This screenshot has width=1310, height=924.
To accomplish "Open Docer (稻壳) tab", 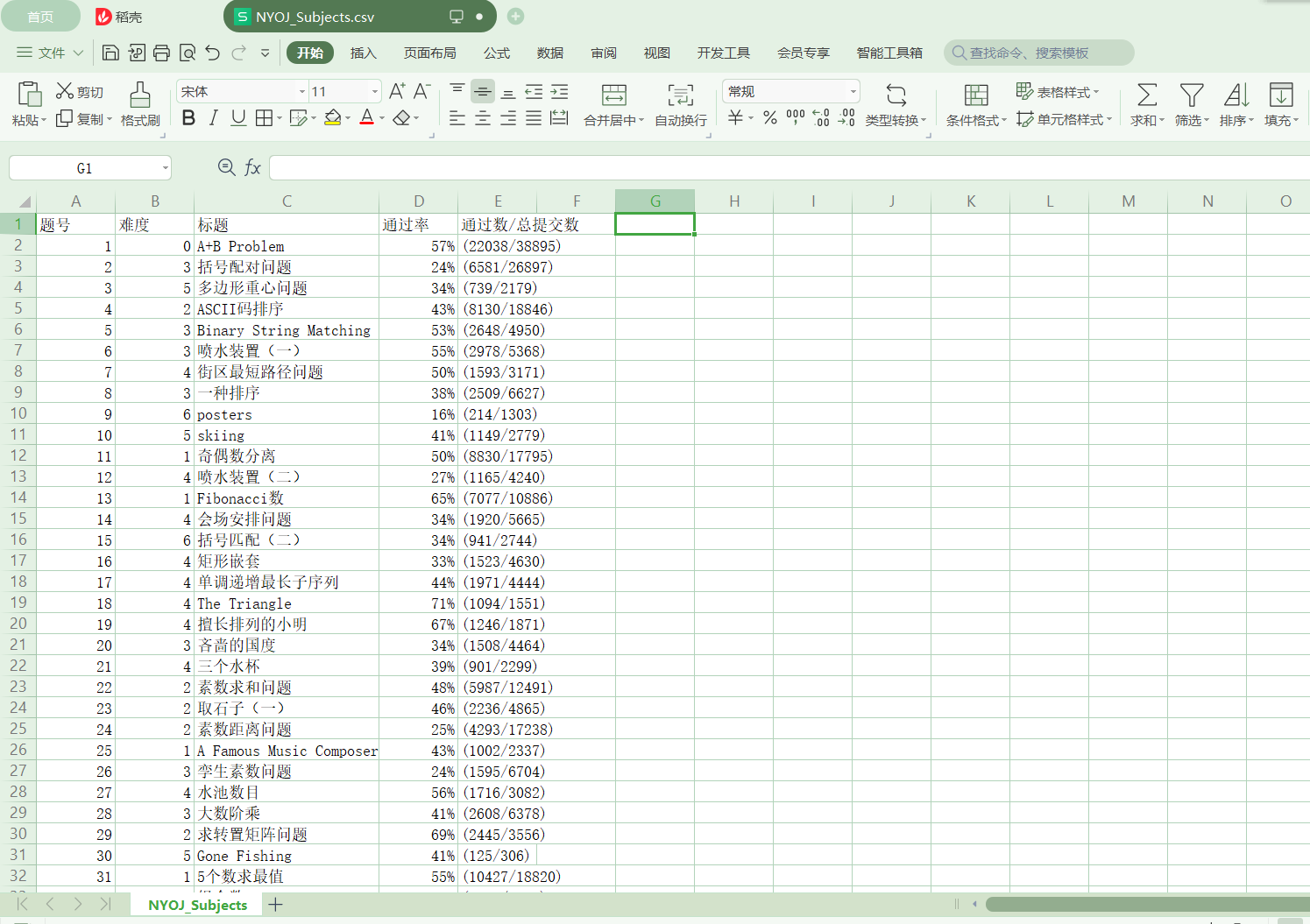I will tap(119, 17).
